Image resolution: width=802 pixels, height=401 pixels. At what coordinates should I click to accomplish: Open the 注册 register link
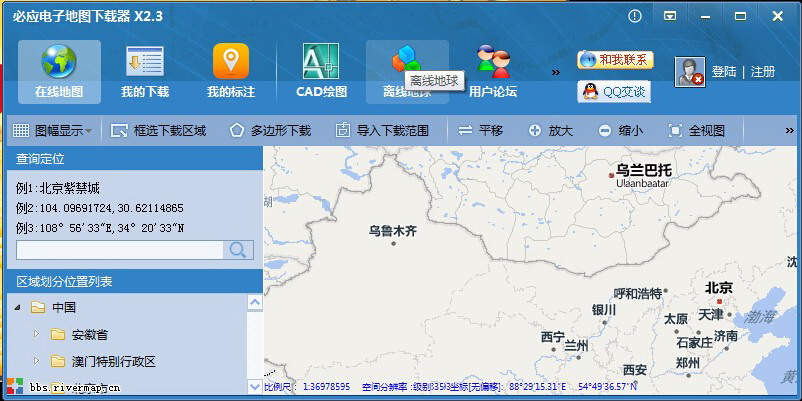point(763,72)
